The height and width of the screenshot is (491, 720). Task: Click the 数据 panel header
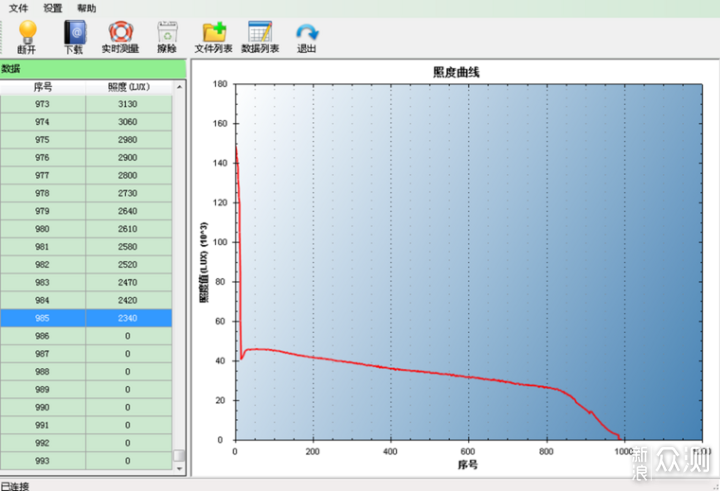pyautogui.click(x=93, y=69)
